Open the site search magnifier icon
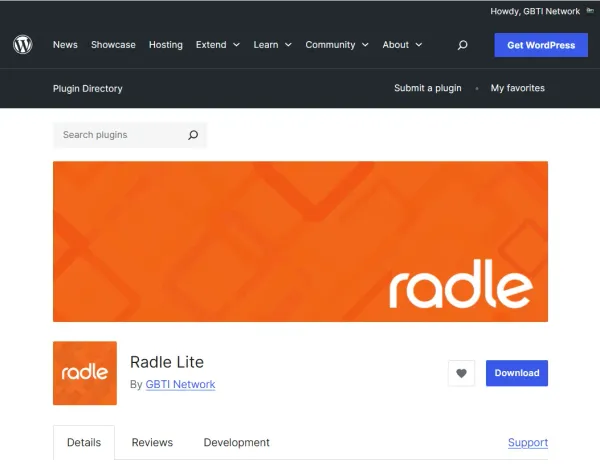This screenshot has width=600, height=473. [x=462, y=45]
